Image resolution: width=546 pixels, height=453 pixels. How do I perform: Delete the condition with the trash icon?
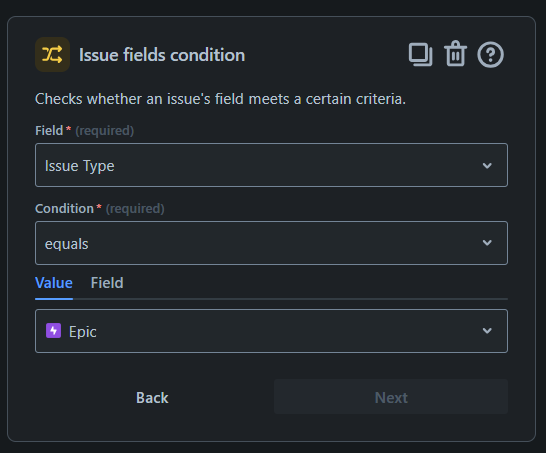455,54
